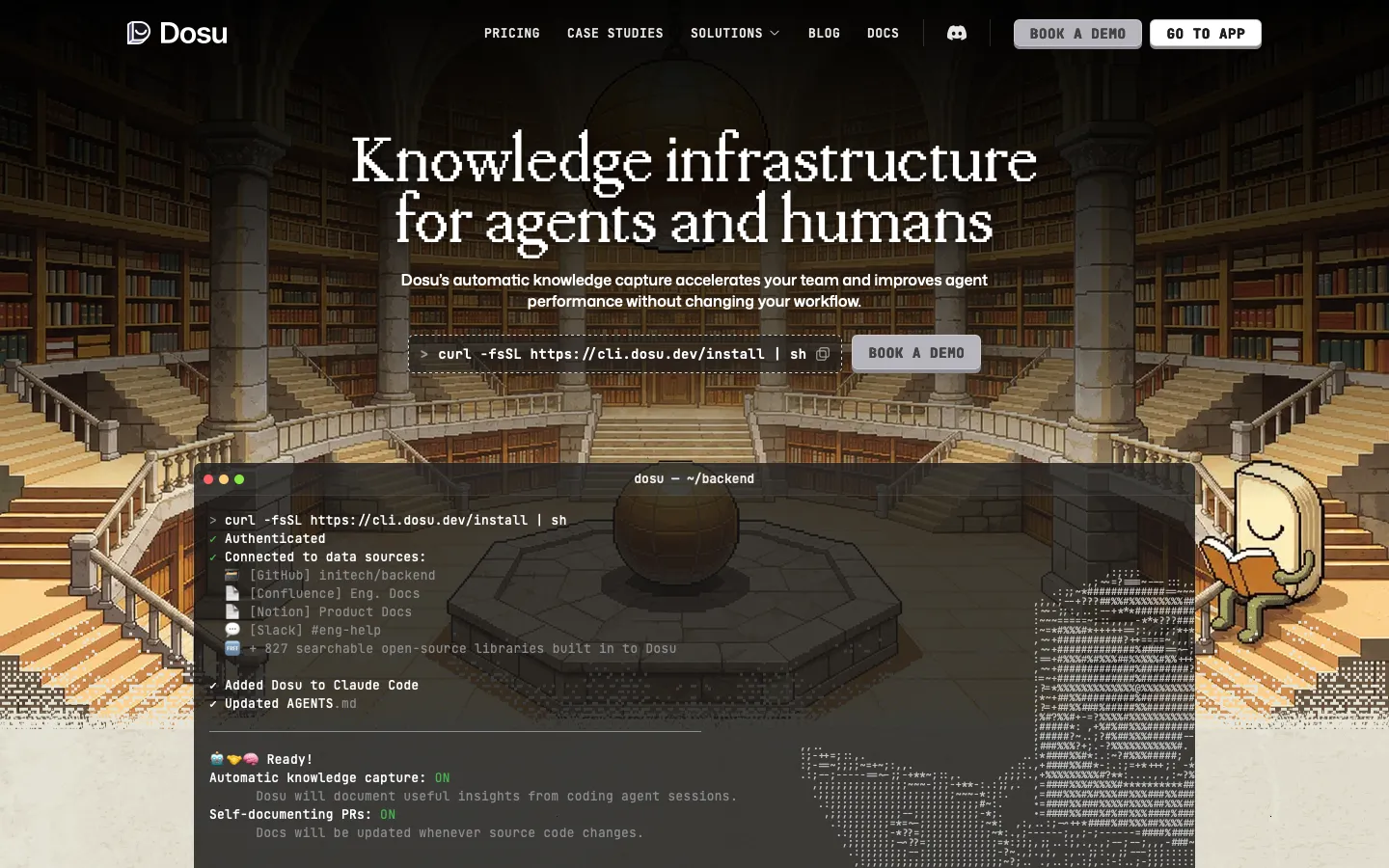Click "Automatic knowledge capture: ON" line

pyautogui.click(x=329, y=777)
